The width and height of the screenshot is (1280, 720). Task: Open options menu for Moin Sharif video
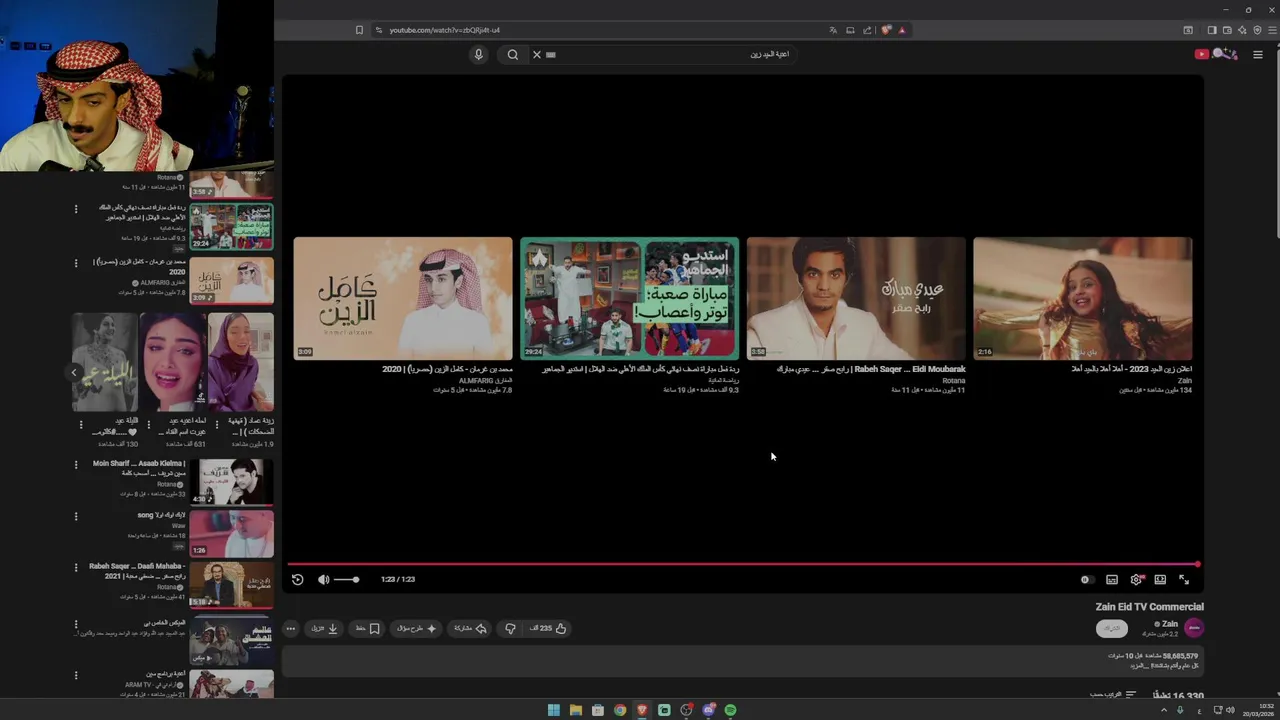[76, 464]
